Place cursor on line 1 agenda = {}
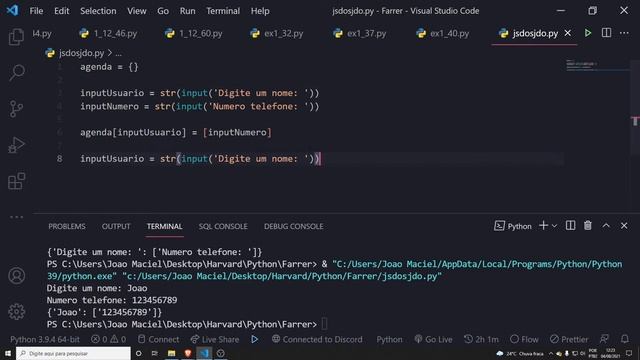640x360 pixels. point(109,67)
